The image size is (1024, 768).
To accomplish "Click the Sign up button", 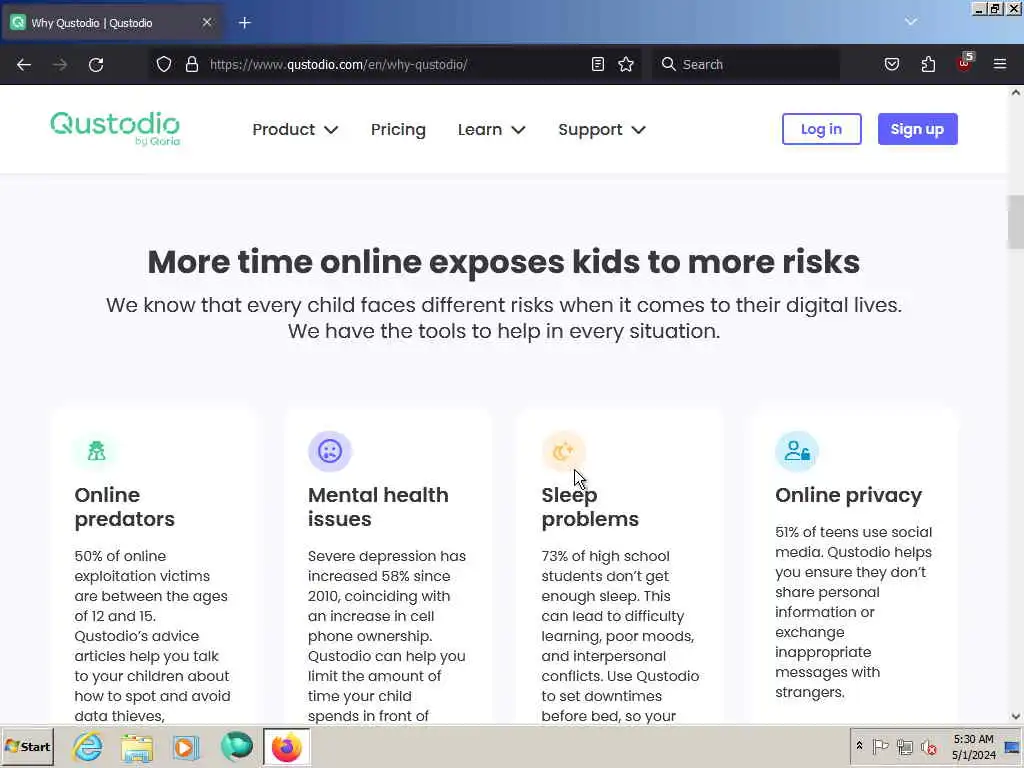I will 918,129.
